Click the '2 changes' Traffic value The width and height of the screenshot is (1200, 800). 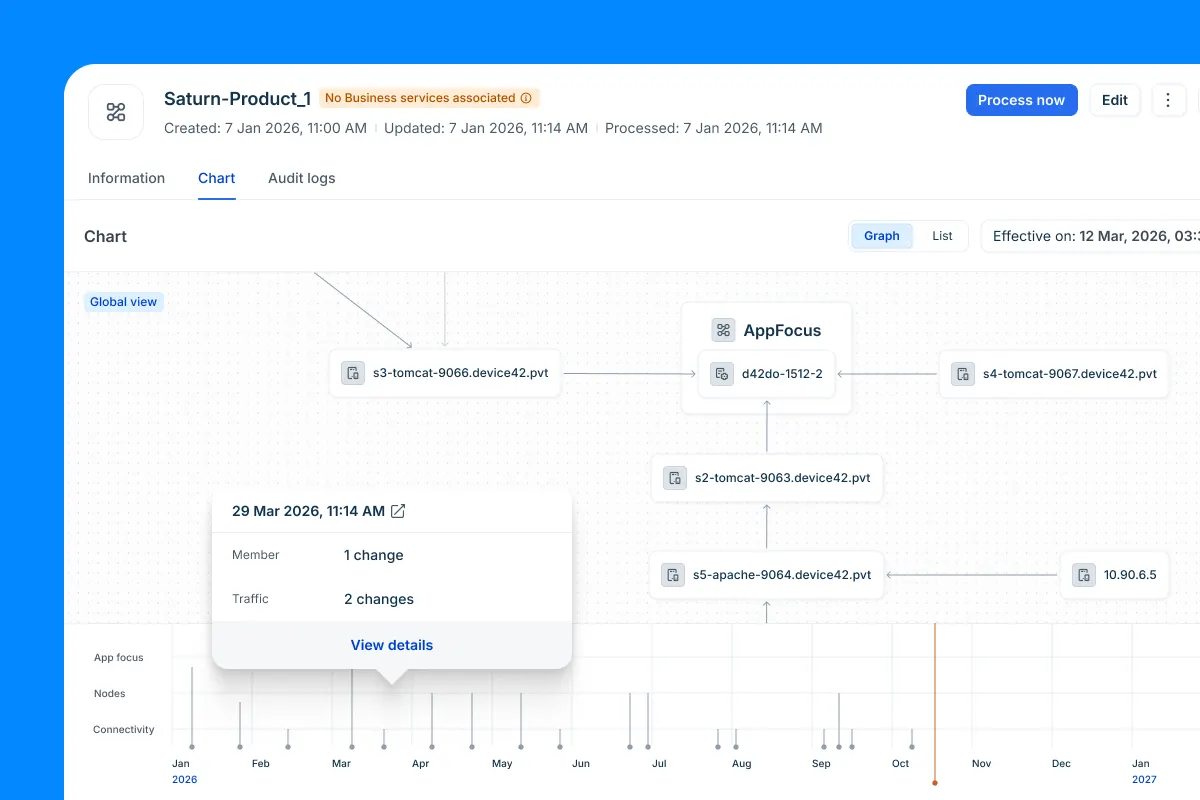pos(379,599)
